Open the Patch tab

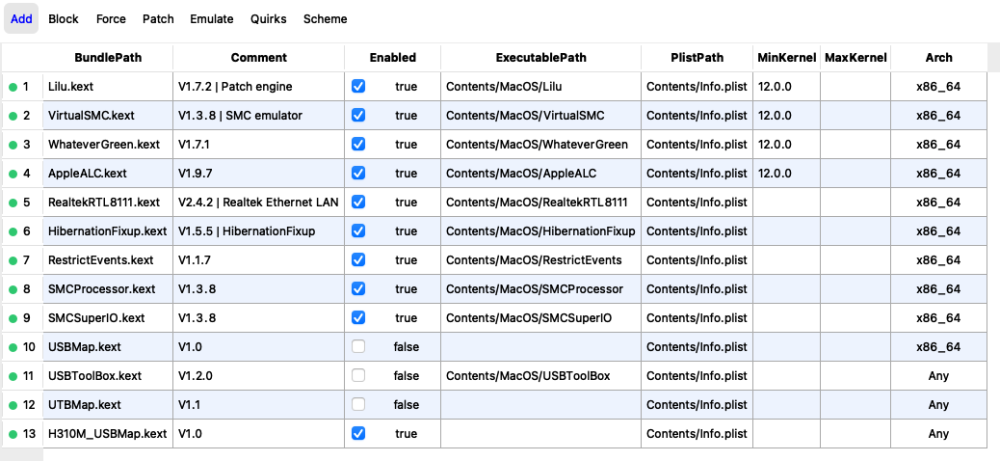tap(158, 18)
